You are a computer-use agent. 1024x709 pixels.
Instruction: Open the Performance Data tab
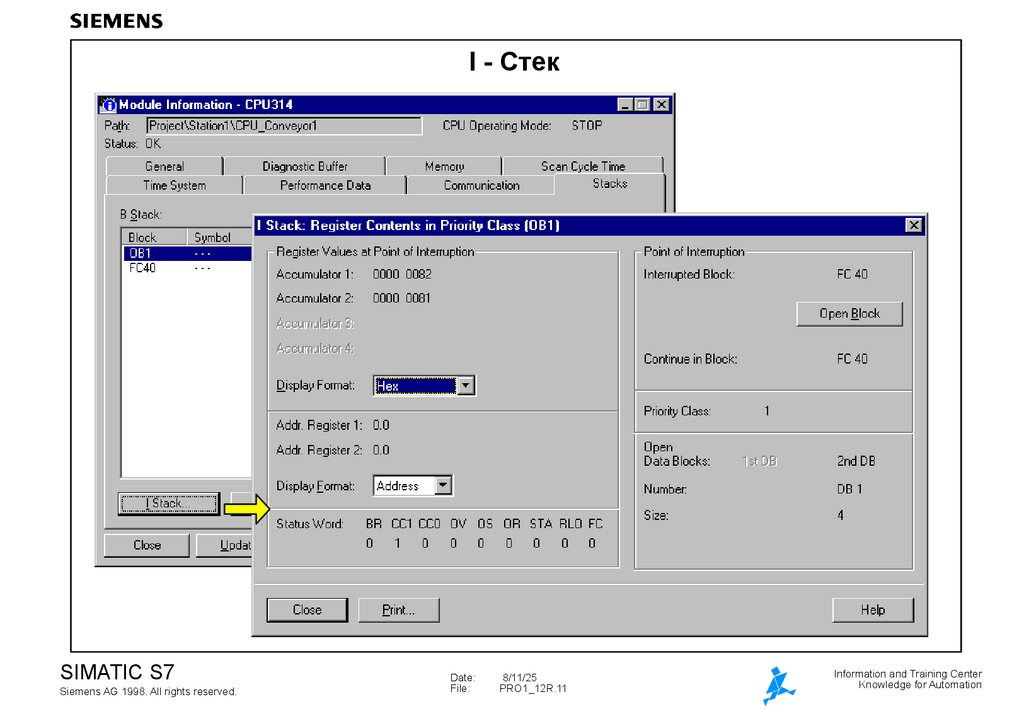[325, 185]
